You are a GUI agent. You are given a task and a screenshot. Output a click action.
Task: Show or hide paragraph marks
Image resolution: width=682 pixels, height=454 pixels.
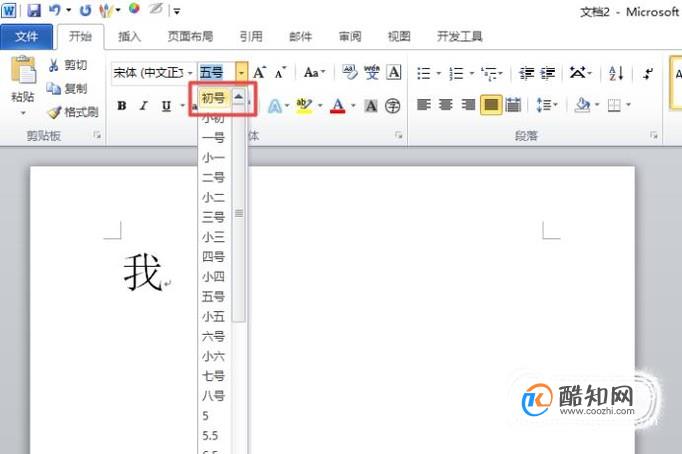(x=648, y=73)
